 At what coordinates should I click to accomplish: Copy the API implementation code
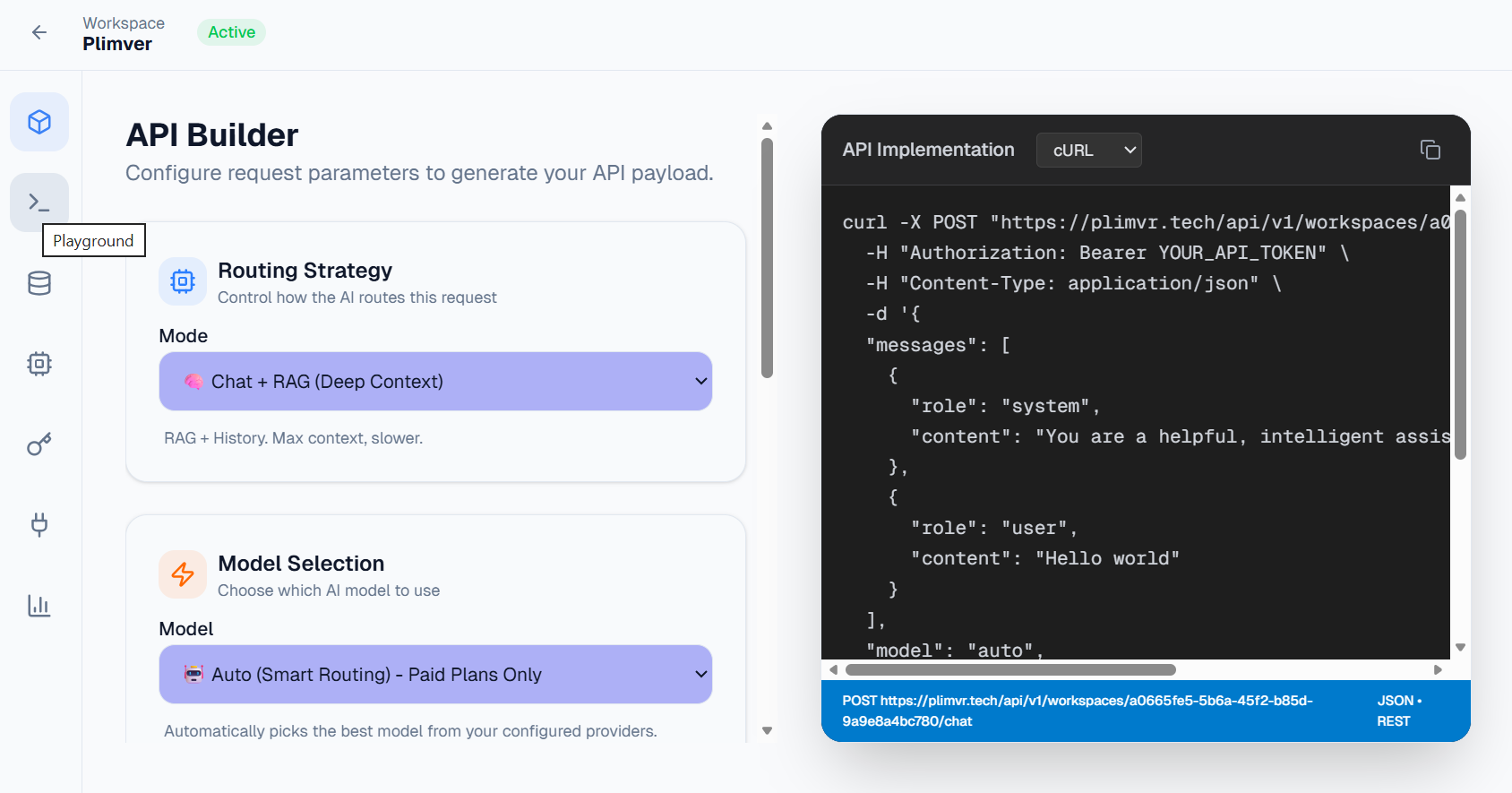(x=1430, y=150)
